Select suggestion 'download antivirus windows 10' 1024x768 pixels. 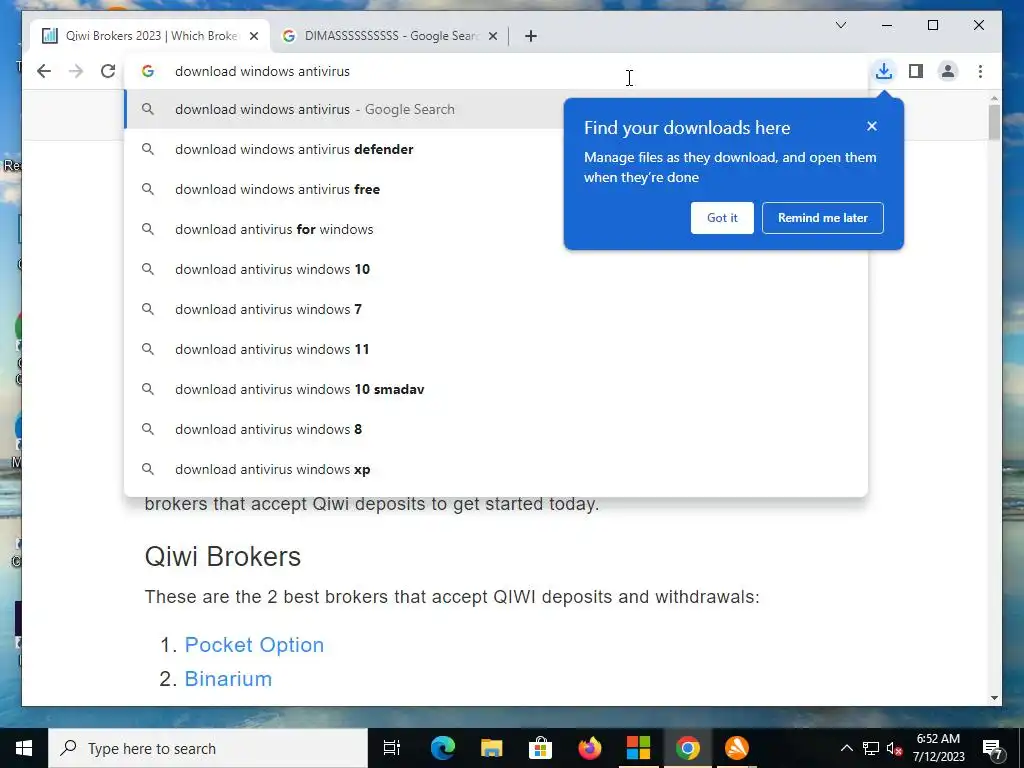[496, 269]
